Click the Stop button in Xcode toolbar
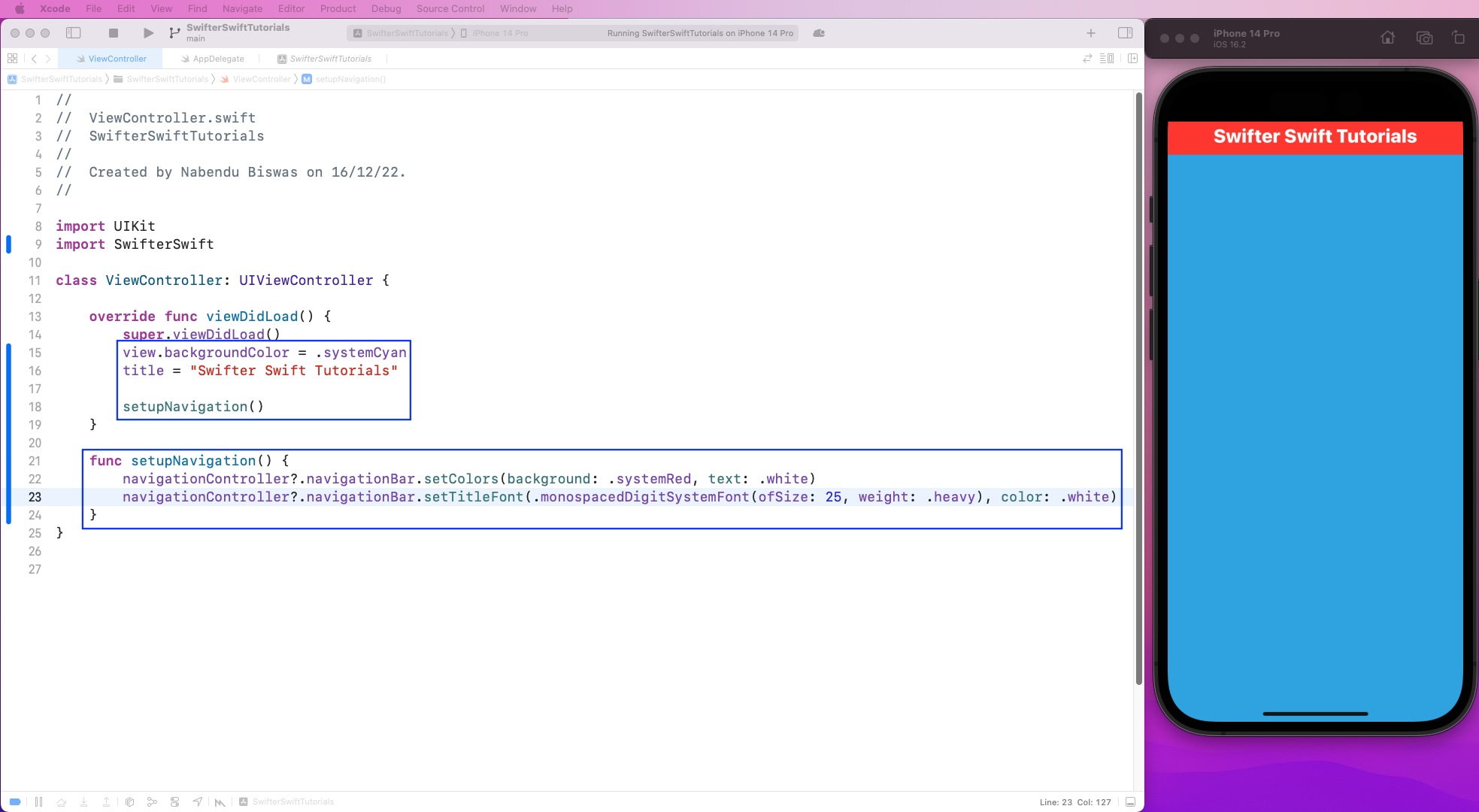The width and height of the screenshot is (1479, 812). [114, 33]
